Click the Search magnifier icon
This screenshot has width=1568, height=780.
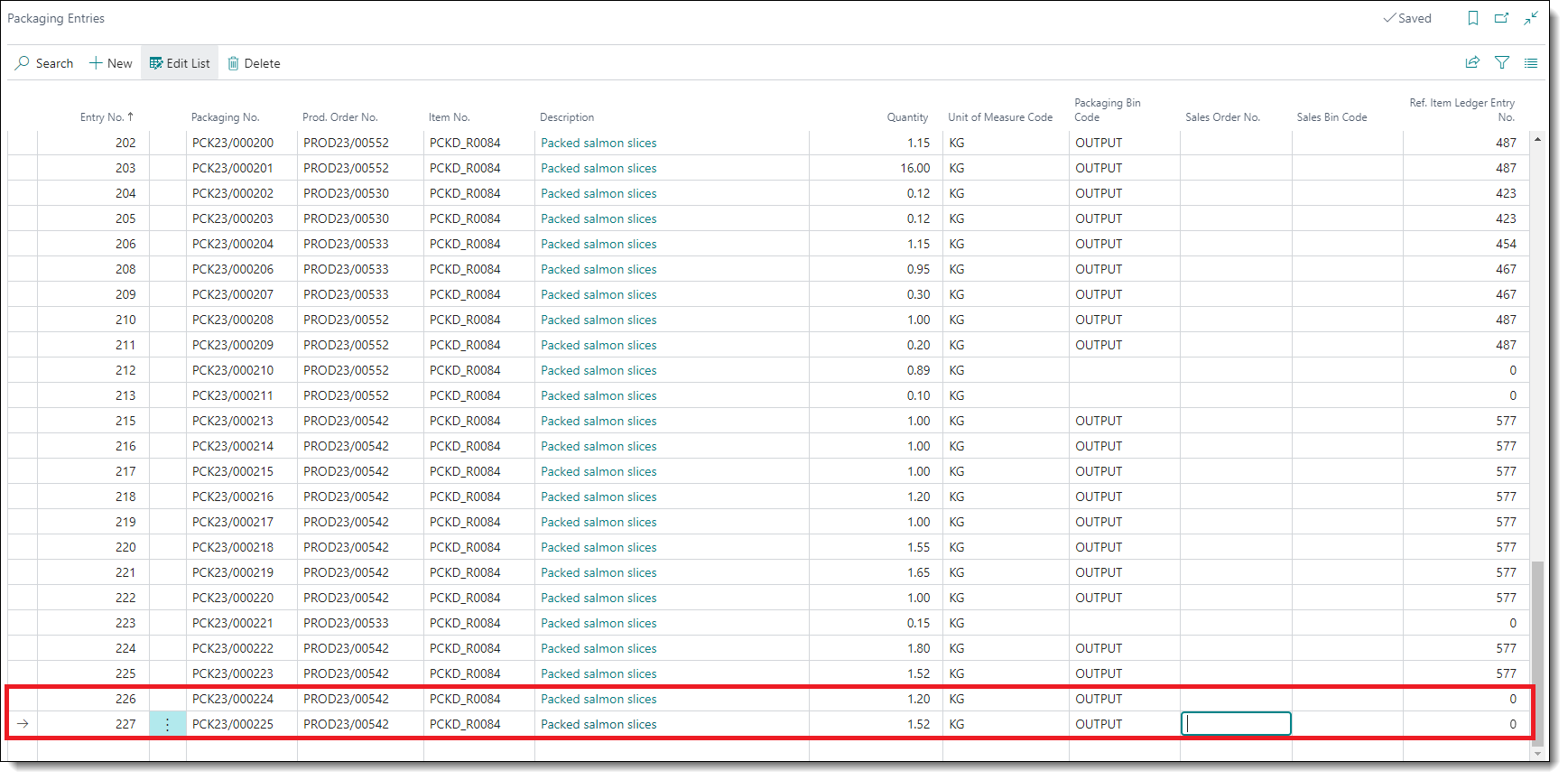[x=23, y=63]
